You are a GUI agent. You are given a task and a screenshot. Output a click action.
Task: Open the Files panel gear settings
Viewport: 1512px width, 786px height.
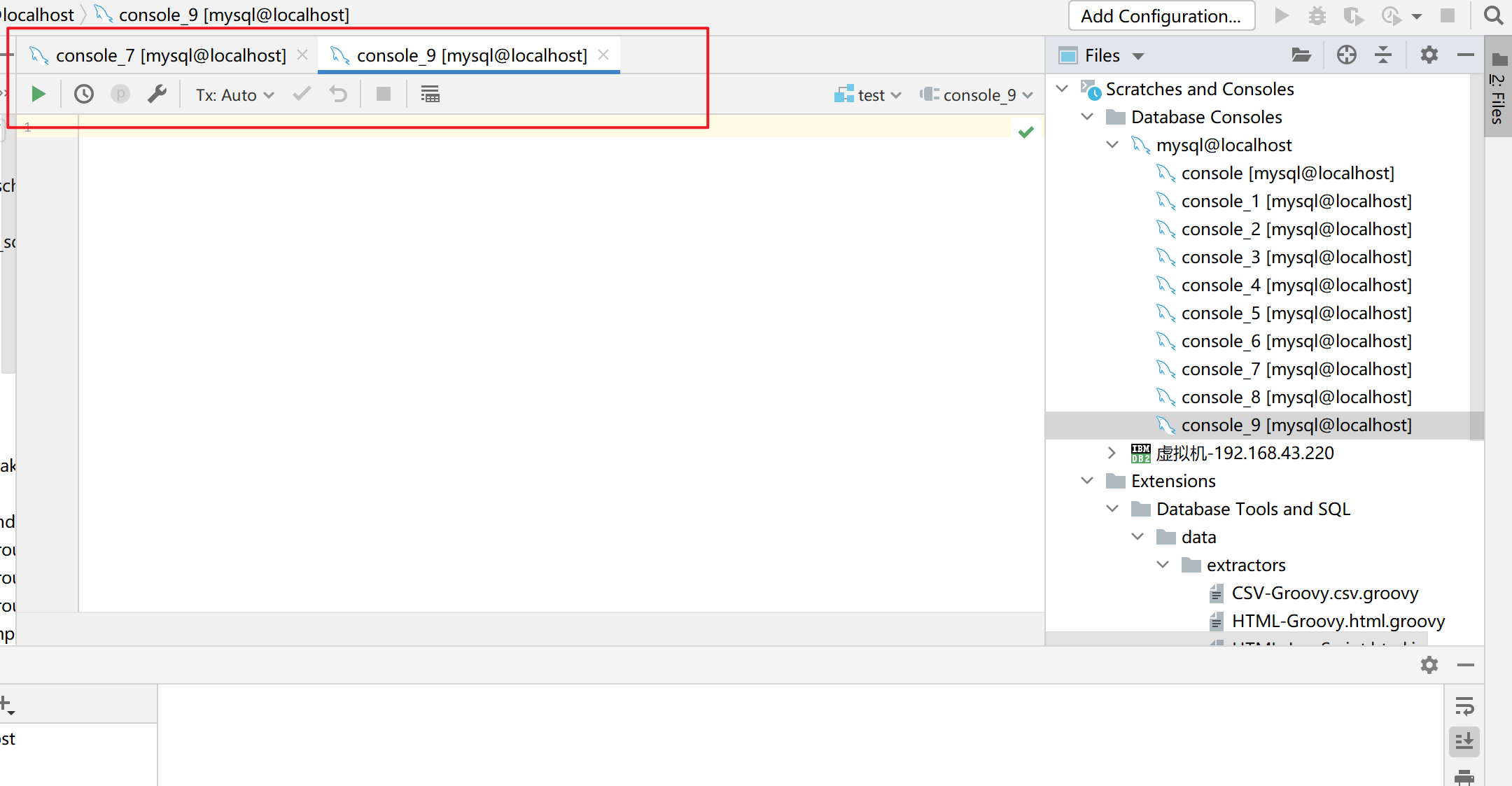[1429, 55]
